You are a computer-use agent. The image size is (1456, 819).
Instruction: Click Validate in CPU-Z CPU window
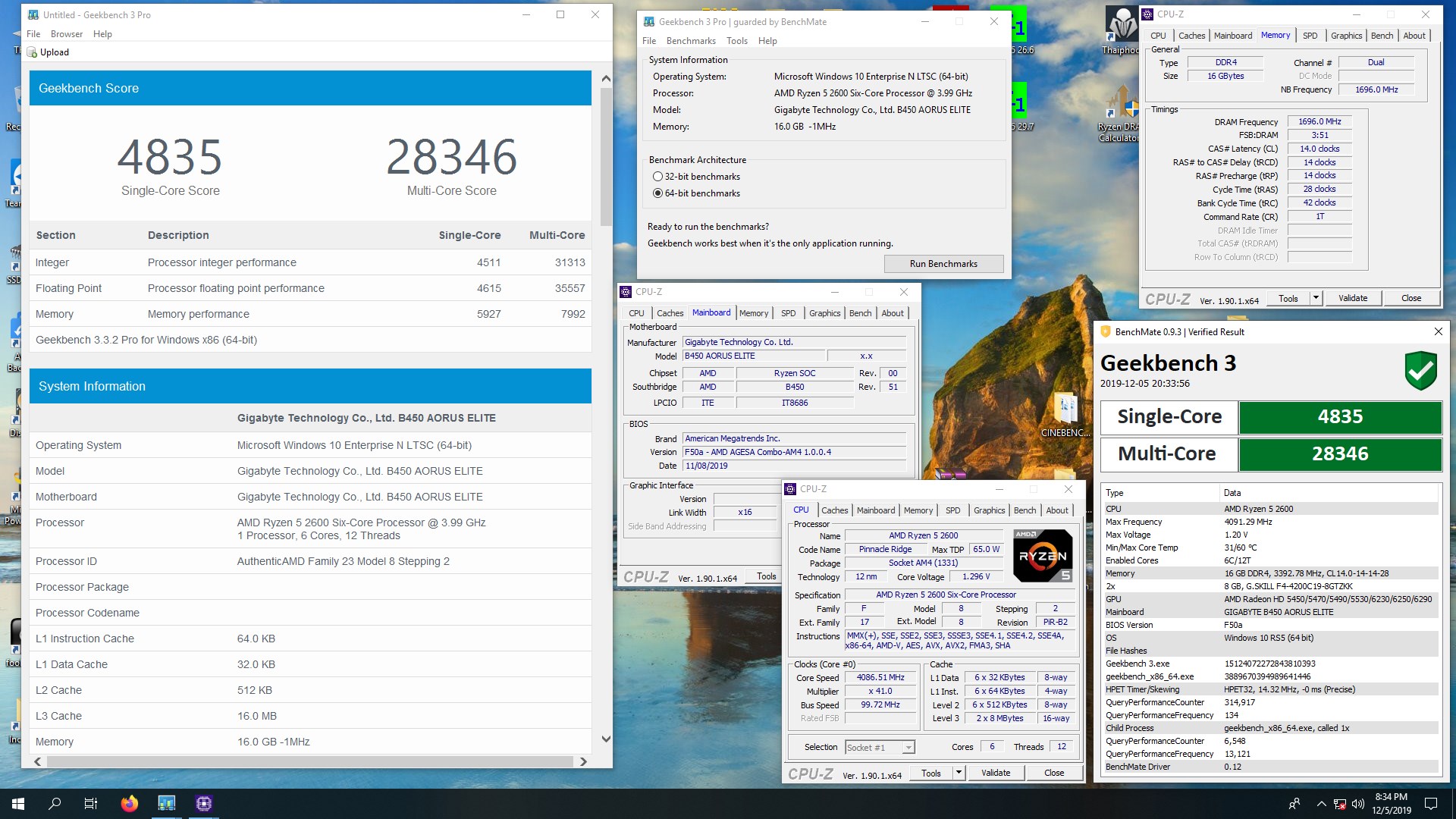click(x=995, y=773)
